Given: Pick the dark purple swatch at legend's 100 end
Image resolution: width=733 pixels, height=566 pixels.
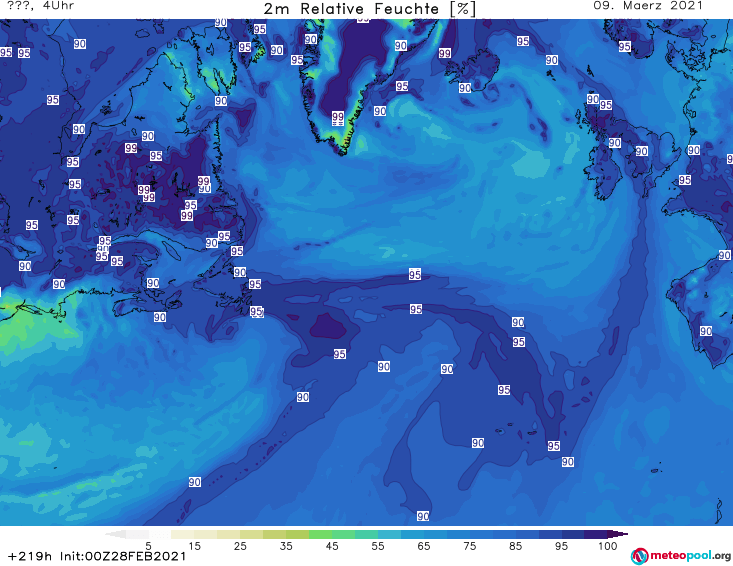Looking at the screenshot, I should pyautogui.click(x=596, y=534).
